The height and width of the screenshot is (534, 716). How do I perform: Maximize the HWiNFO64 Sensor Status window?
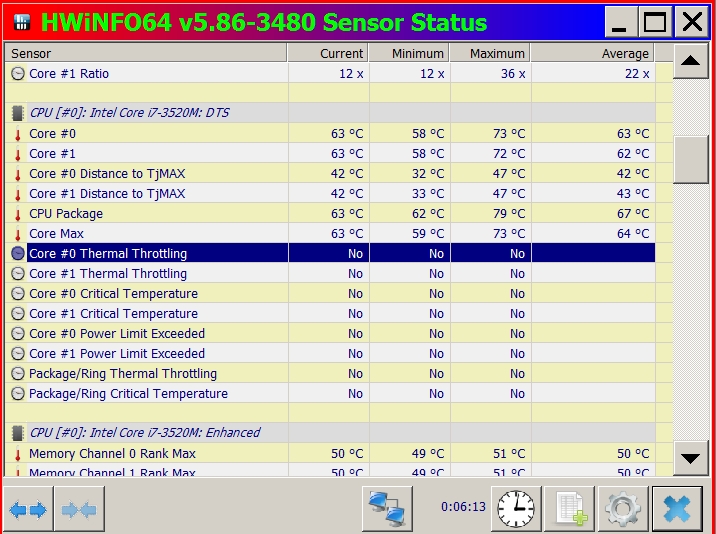[x=655, y=21]
